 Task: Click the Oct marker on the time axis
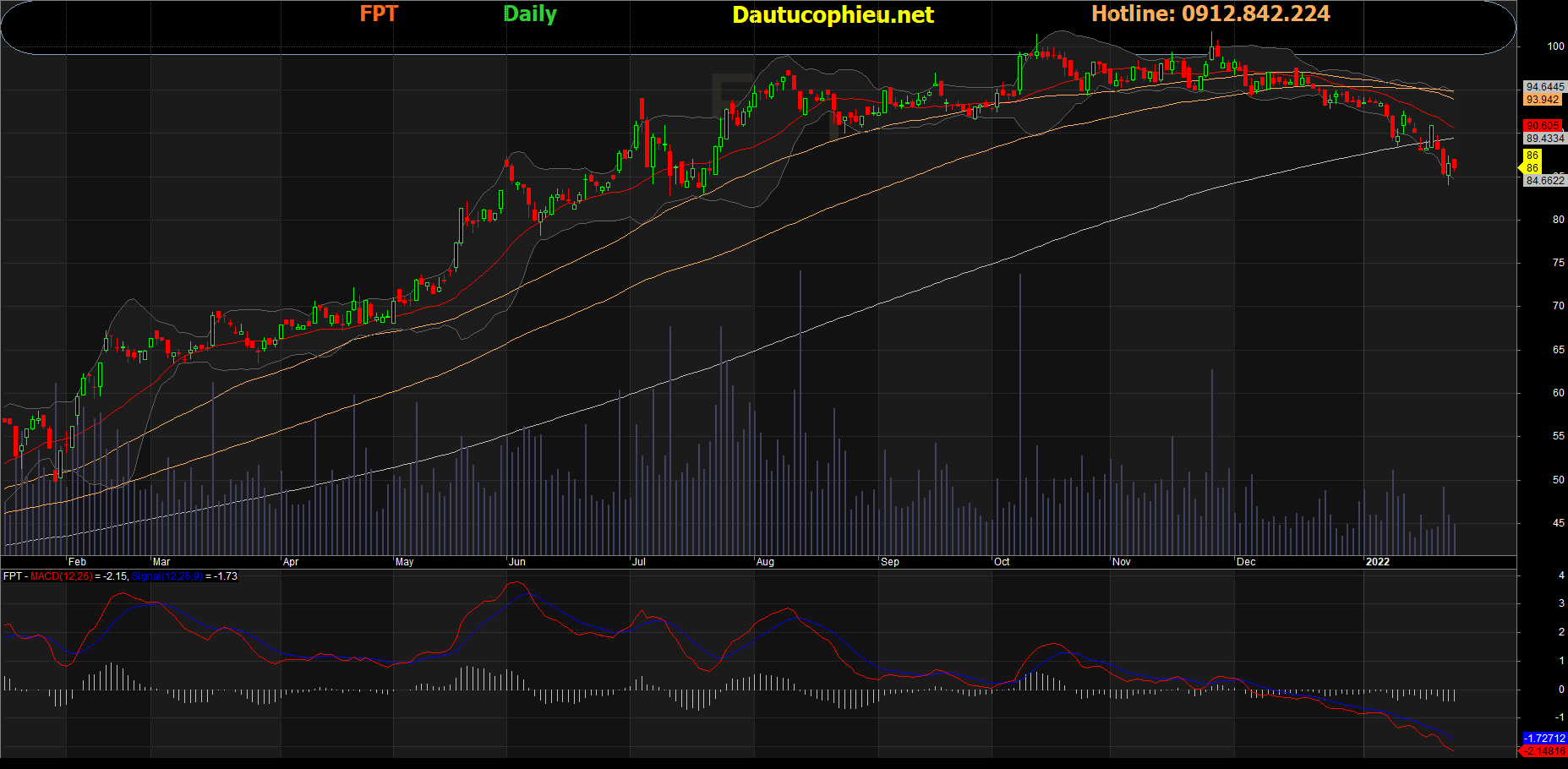coord(1002,562)
